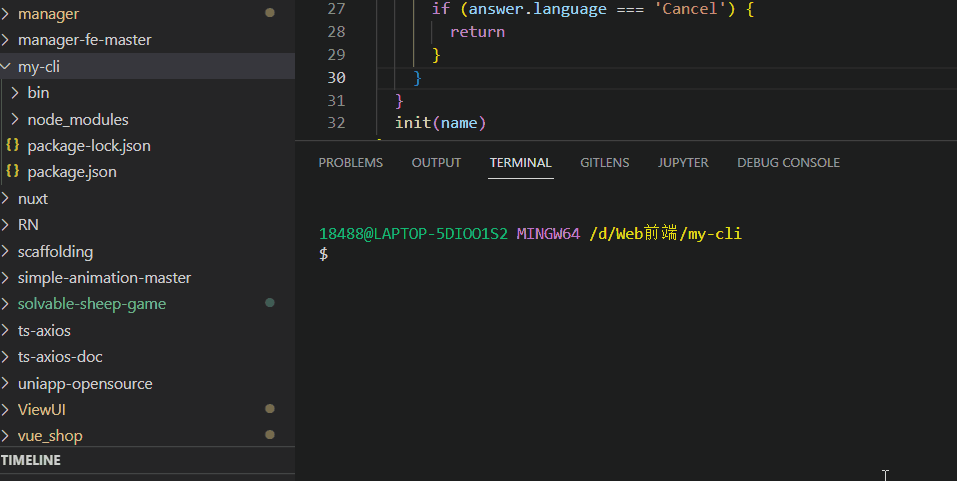Image resolution: width=957 pixels, height=481 pixels.
Task: Click the 'Cancel' string in code
Action: point(690,9)
